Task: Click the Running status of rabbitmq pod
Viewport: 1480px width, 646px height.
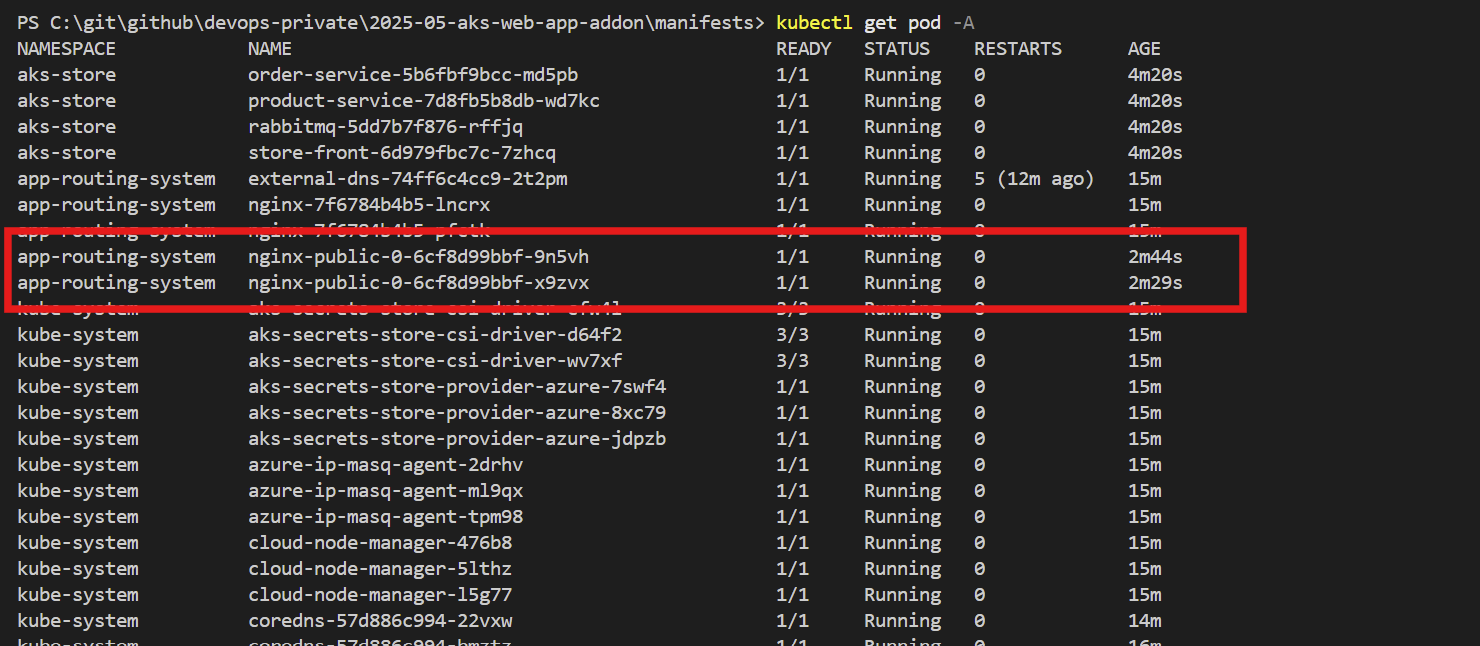Action: click(903, 127)
